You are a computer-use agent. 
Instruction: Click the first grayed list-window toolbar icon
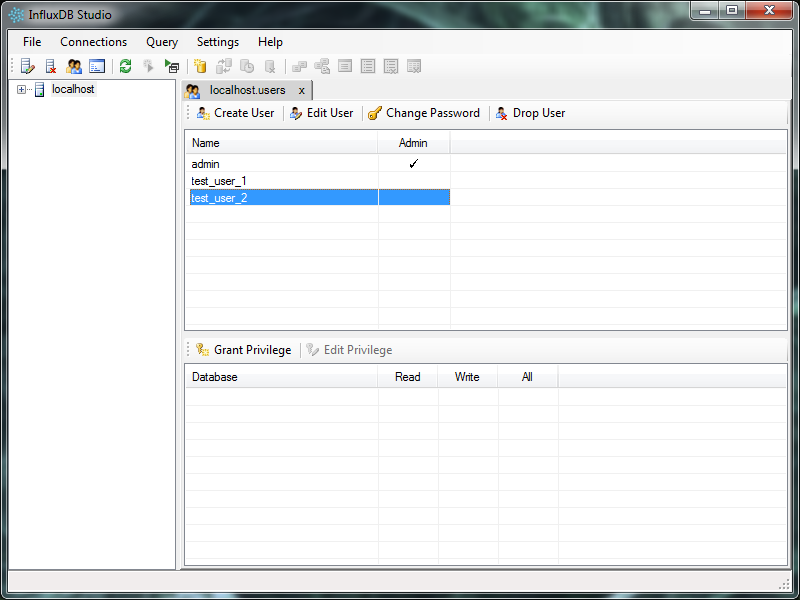click(345, 66)
